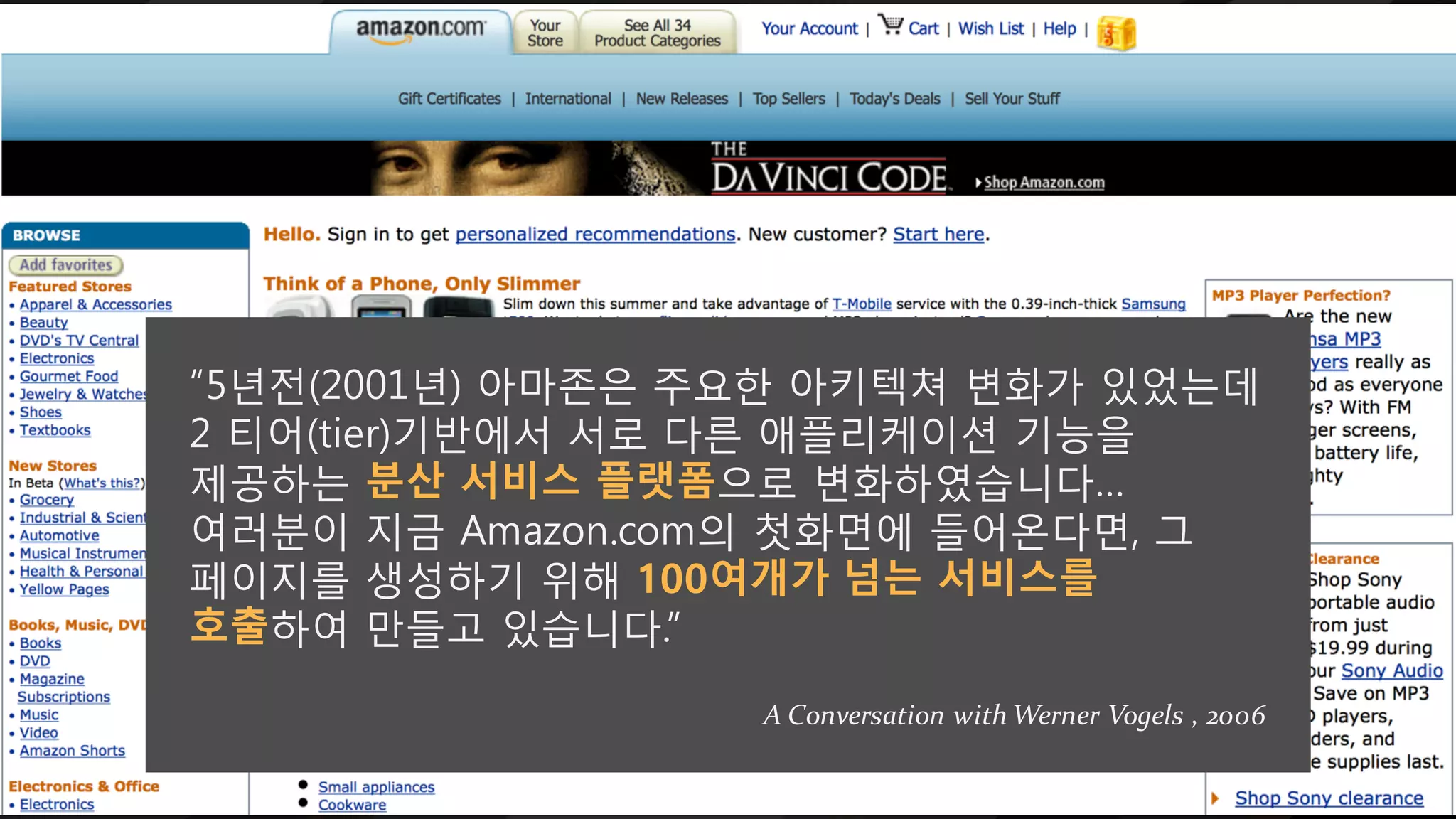Open New Releases in the navigation bar
The width and height of the screenshot is (1456, 819).
pyautogui.click(x=682, y=99)
